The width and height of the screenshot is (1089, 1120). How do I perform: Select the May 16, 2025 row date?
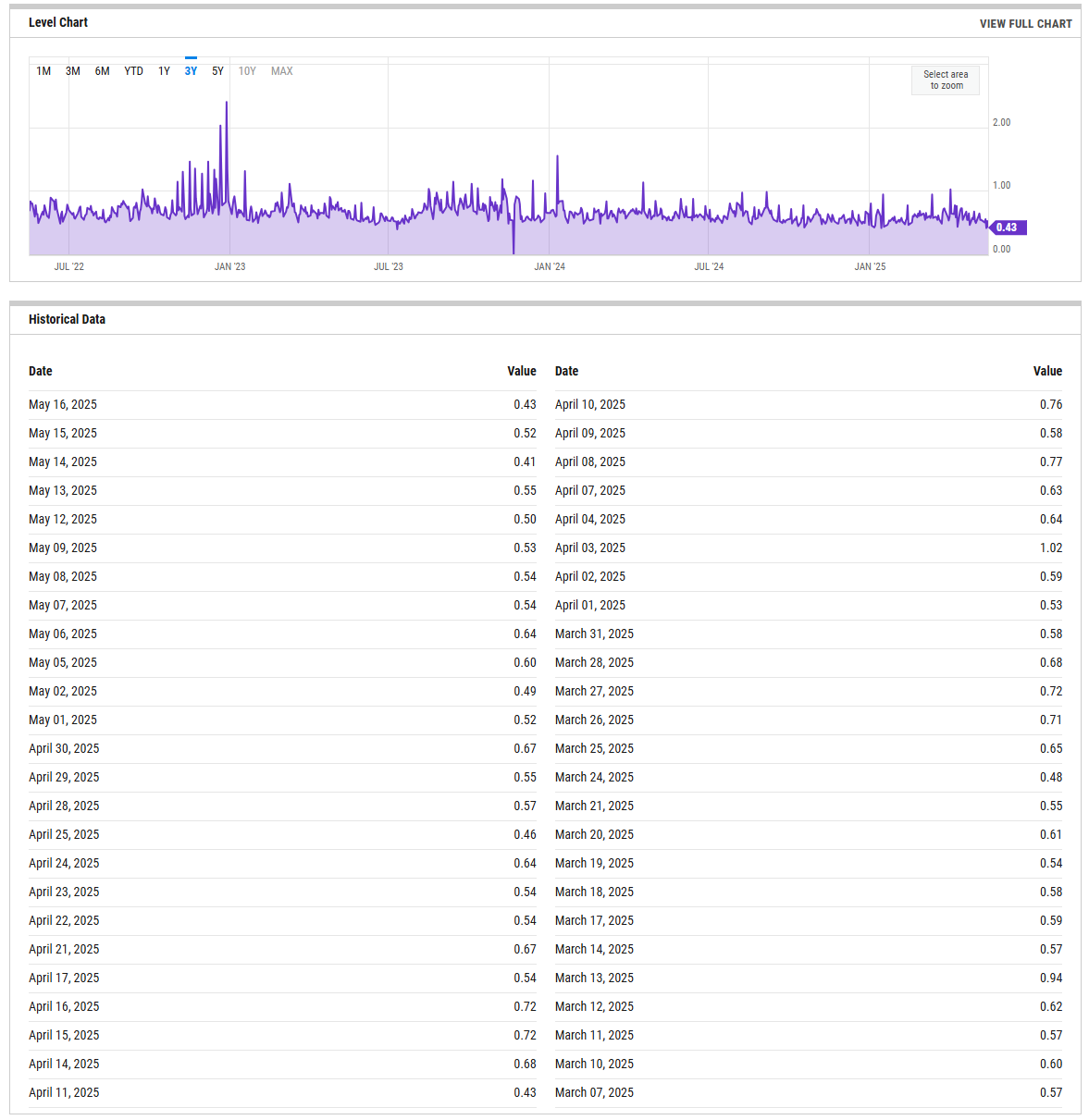tap(63, 404)
